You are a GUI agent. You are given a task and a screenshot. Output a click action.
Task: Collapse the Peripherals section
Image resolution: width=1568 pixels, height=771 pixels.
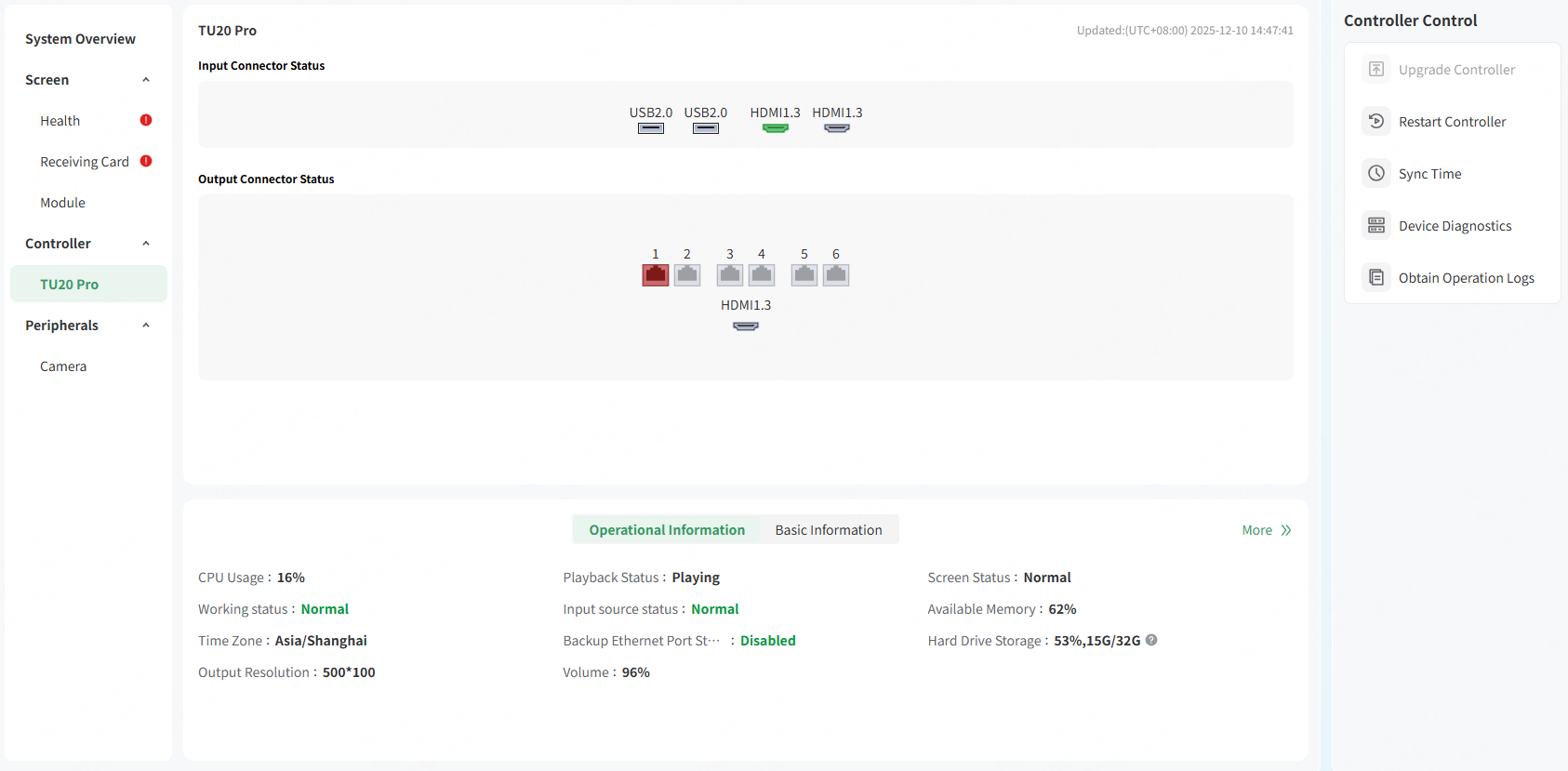pos(146,326)
